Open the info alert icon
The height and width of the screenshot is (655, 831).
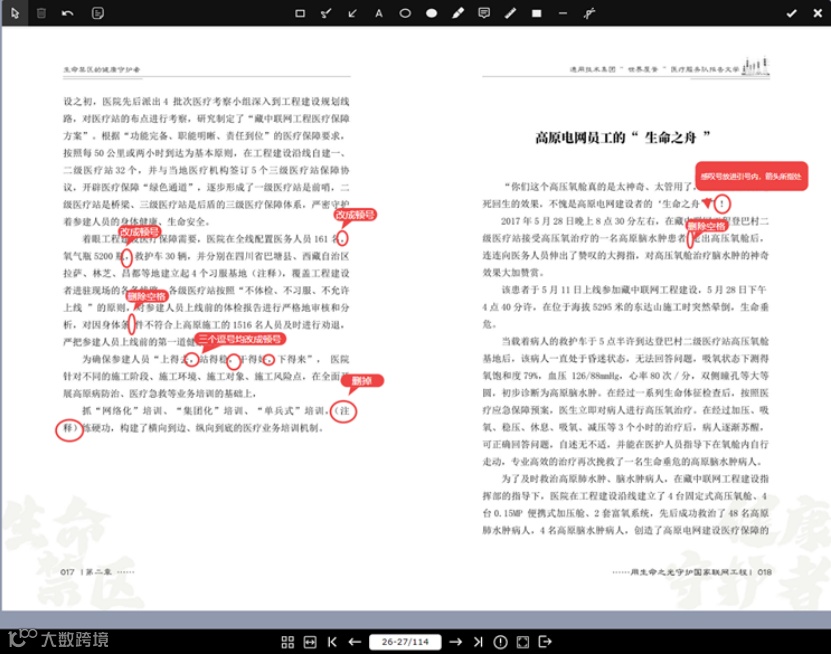(x=500, y=642)
